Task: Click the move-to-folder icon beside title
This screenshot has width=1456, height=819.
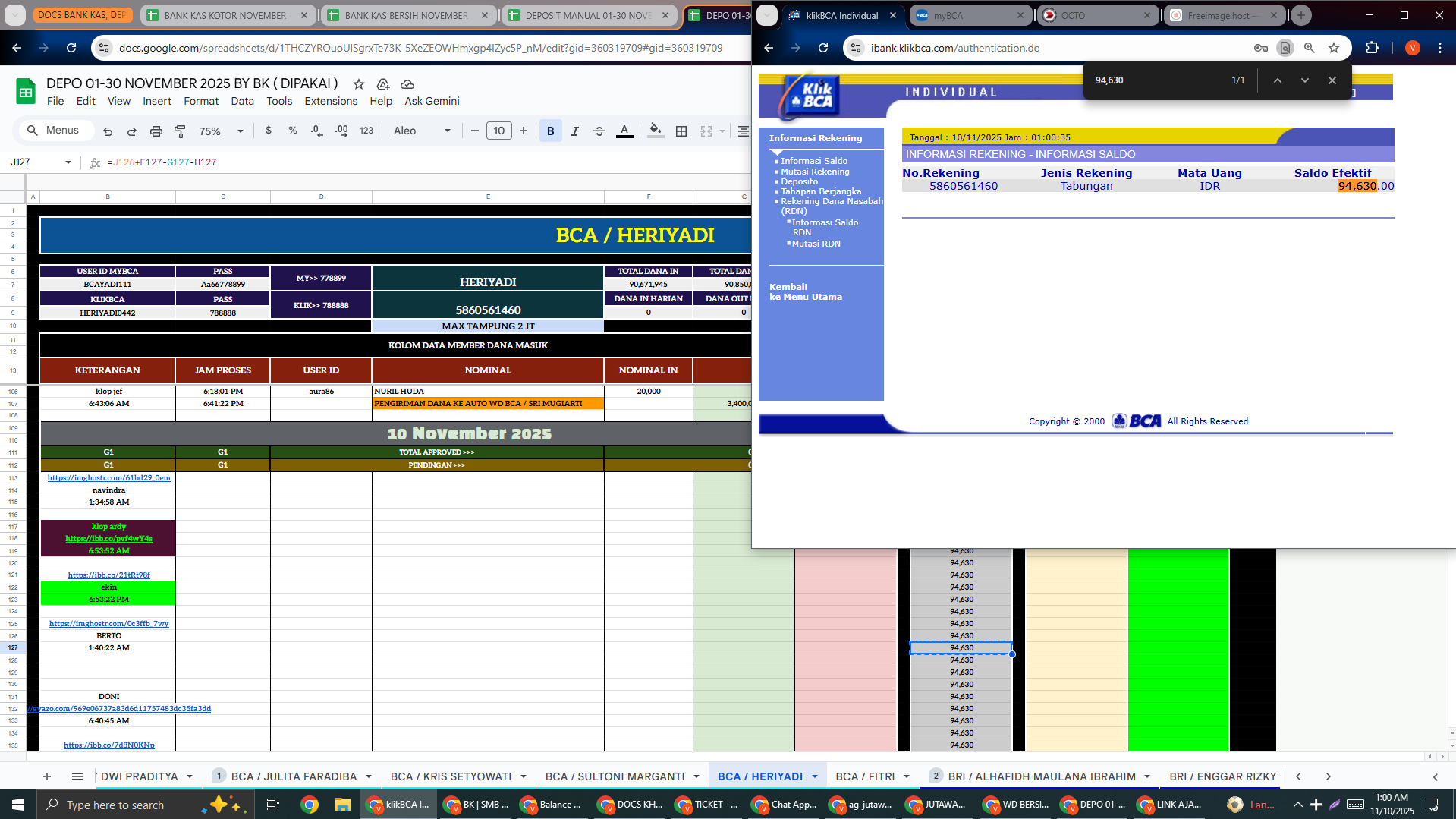Action: click(x=383, y=83)
